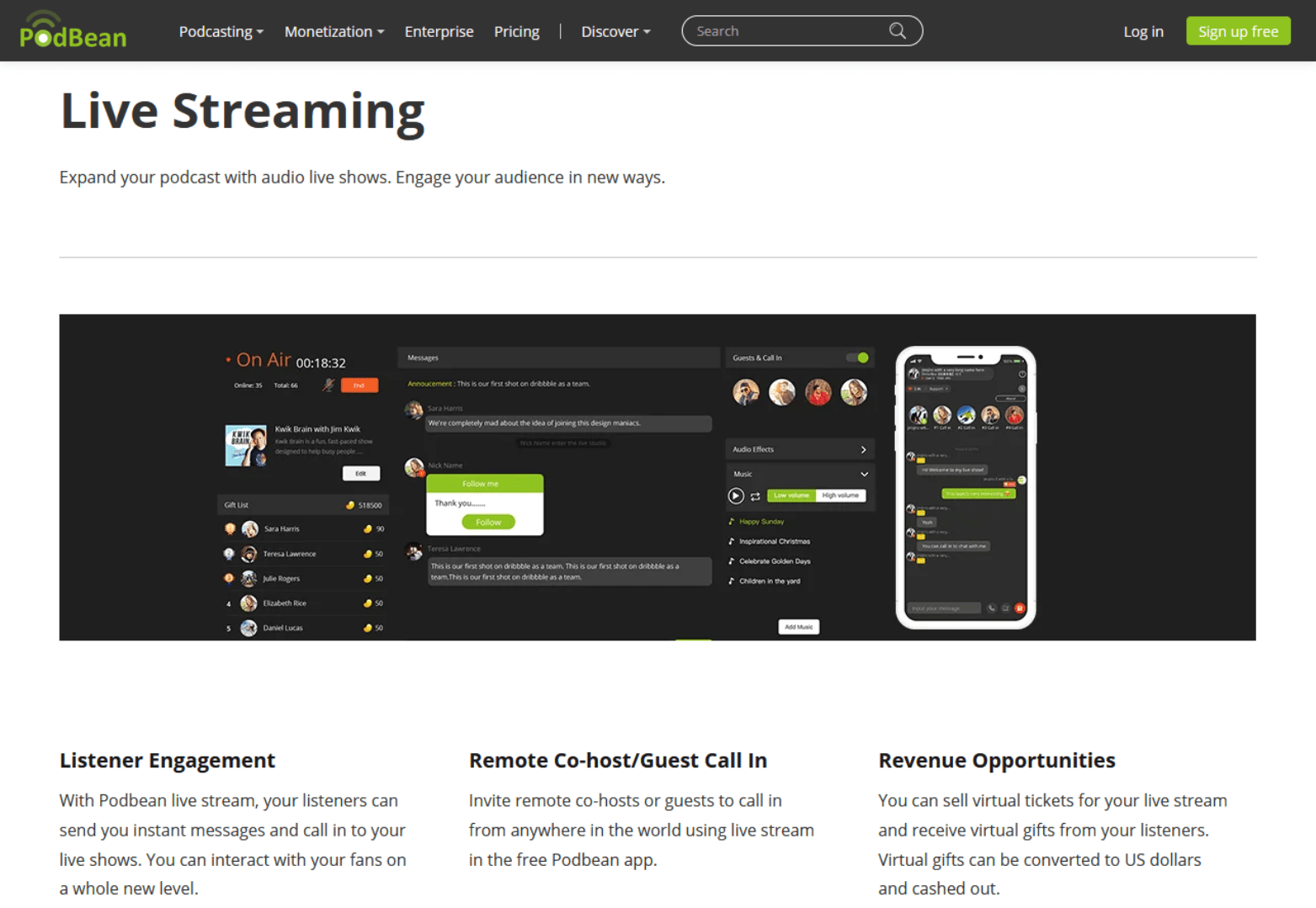Click the red End button in the demo
The height and width of the screenshot is (908, 1316).
pos(360,385)
